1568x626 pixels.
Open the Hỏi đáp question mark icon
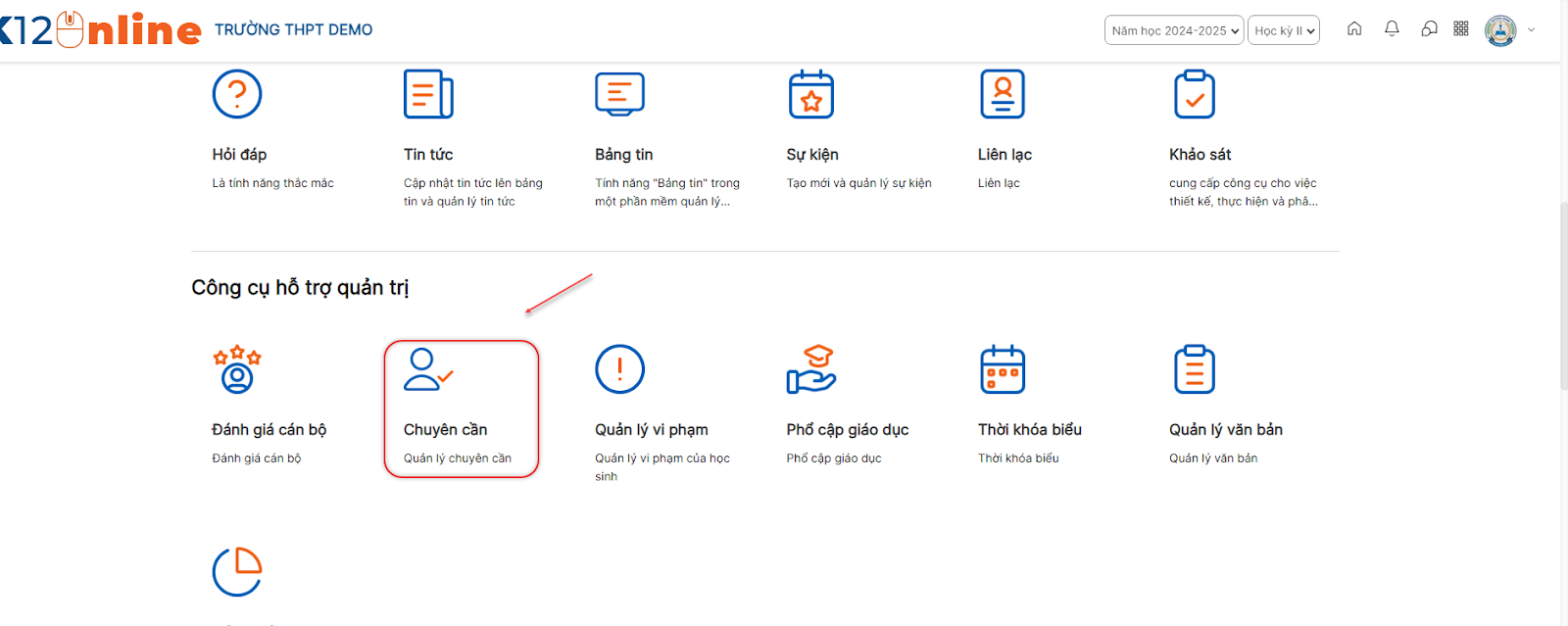click(237, 94)
